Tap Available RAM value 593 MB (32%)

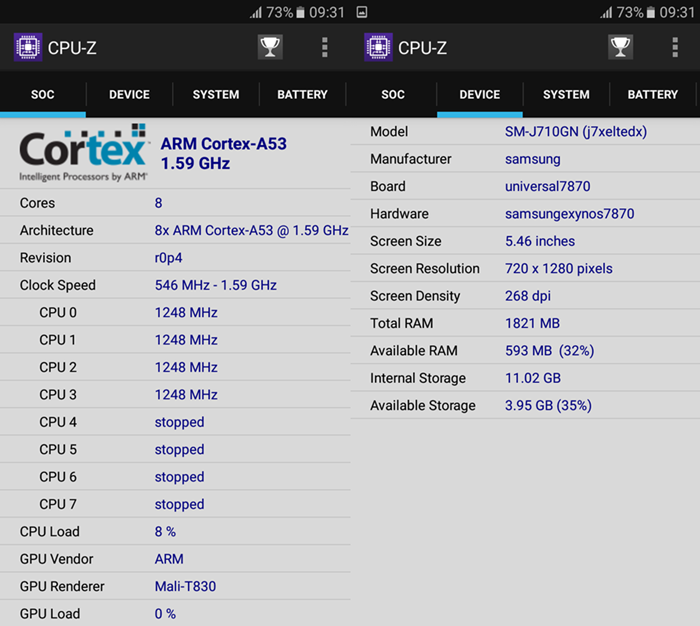(550, 351)
